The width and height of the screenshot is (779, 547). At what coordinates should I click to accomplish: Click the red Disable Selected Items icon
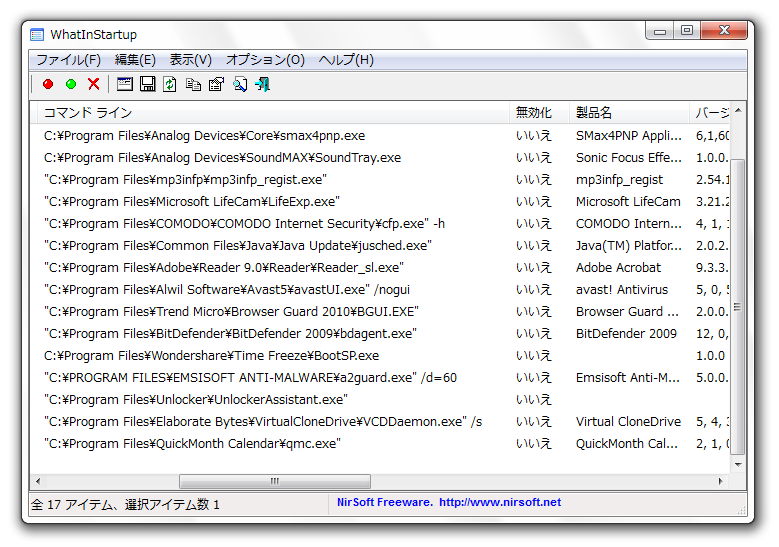pyautogui.click(x=48, y=84)
